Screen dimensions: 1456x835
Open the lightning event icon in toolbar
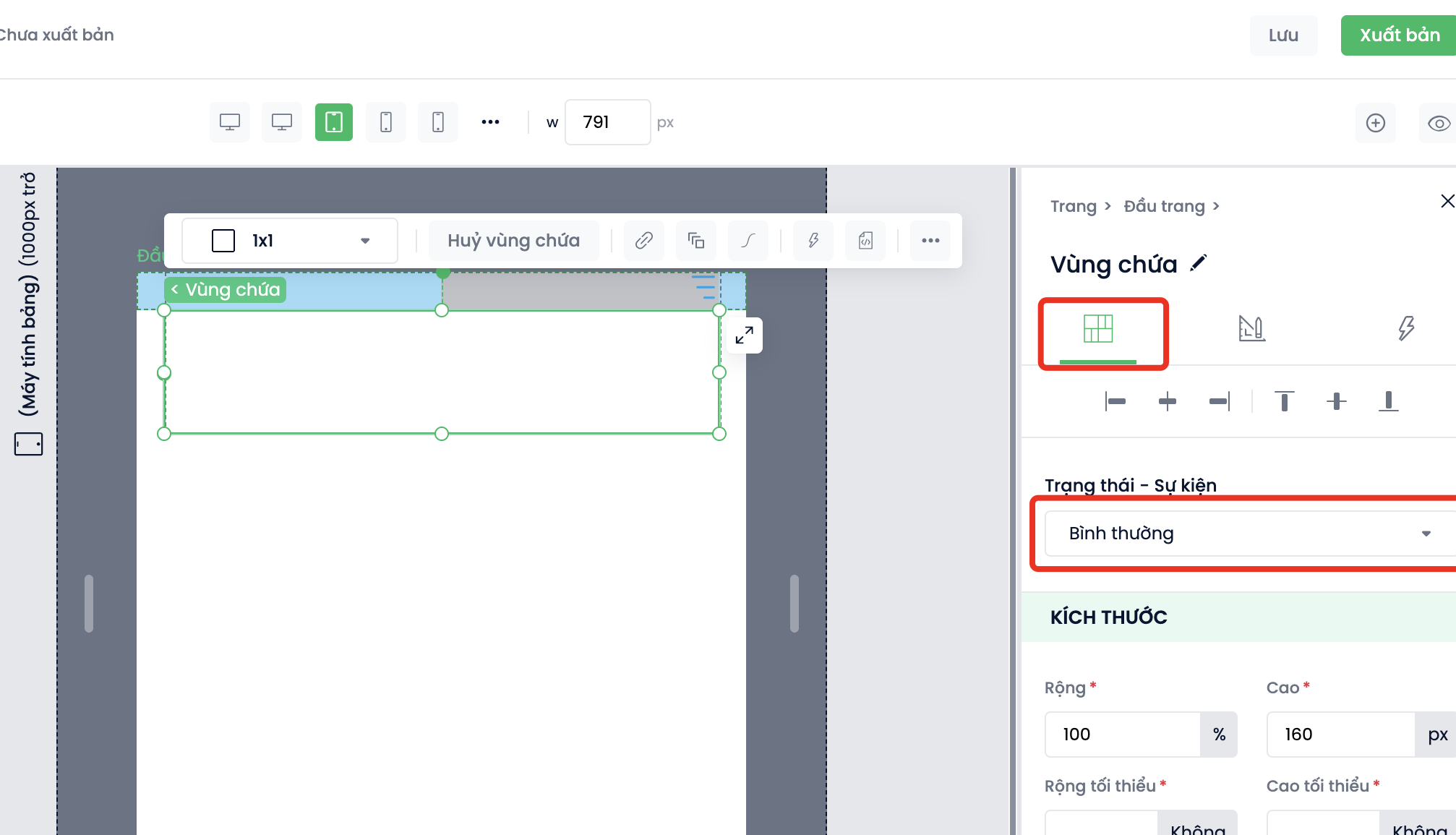tap(813, 241)
